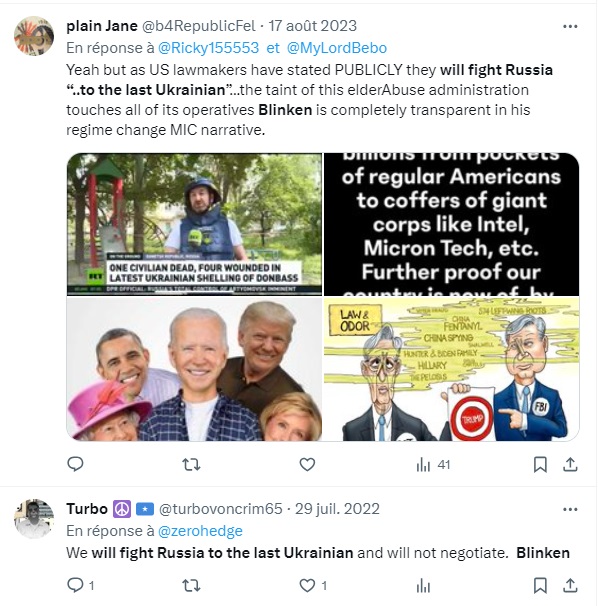
Task: Open @Ricky155553 profile link
Action: tap(208, 48)
